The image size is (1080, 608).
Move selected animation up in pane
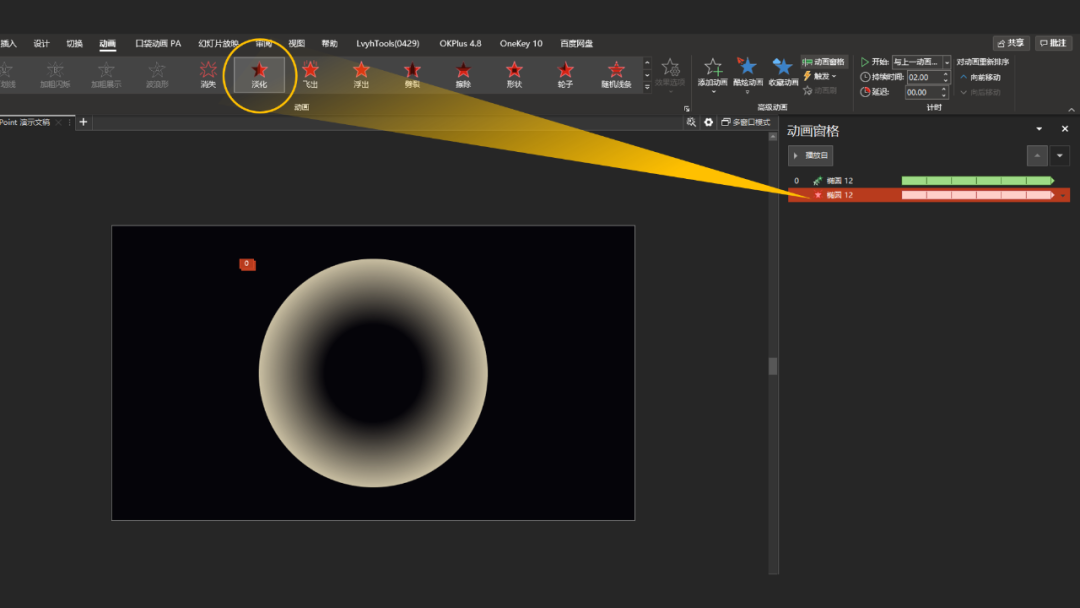pos(1037,156)
